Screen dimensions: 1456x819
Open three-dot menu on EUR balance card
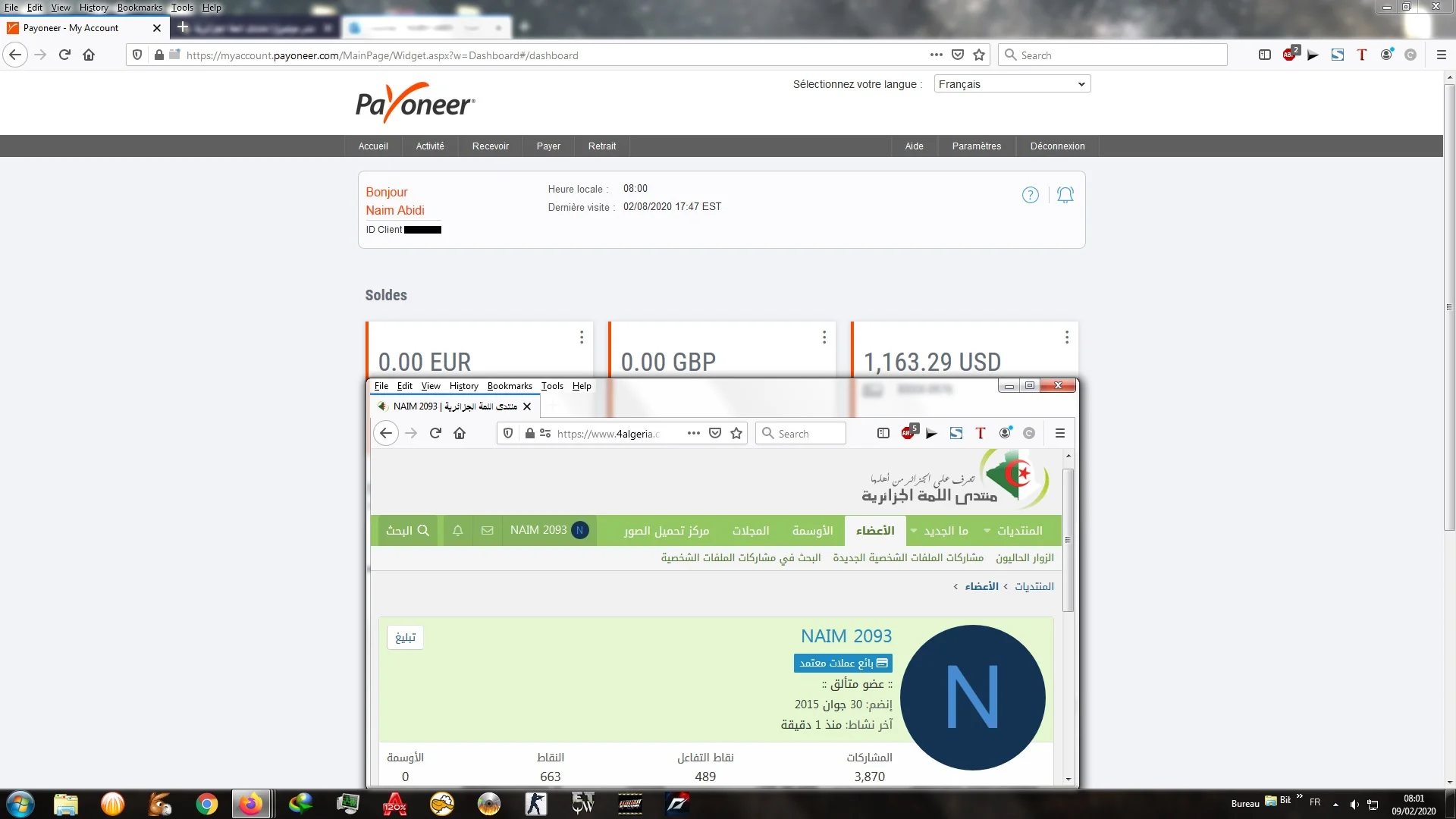pos(581,337)
